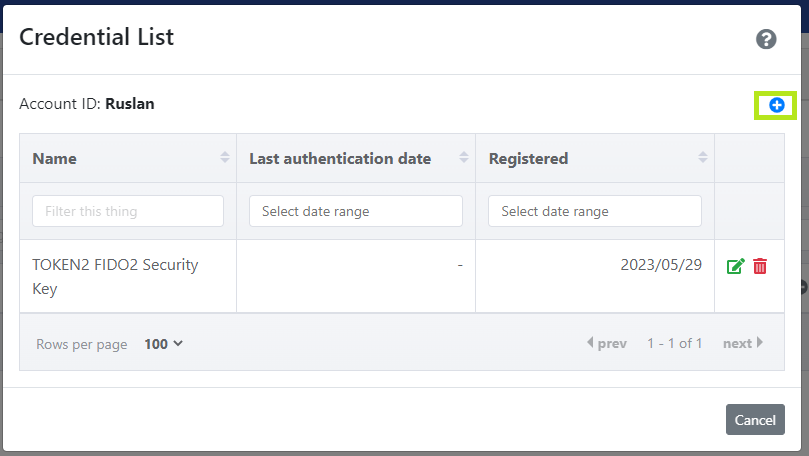Open the Registered date range picker
The image size is (809, 456).
pos(595,211)
